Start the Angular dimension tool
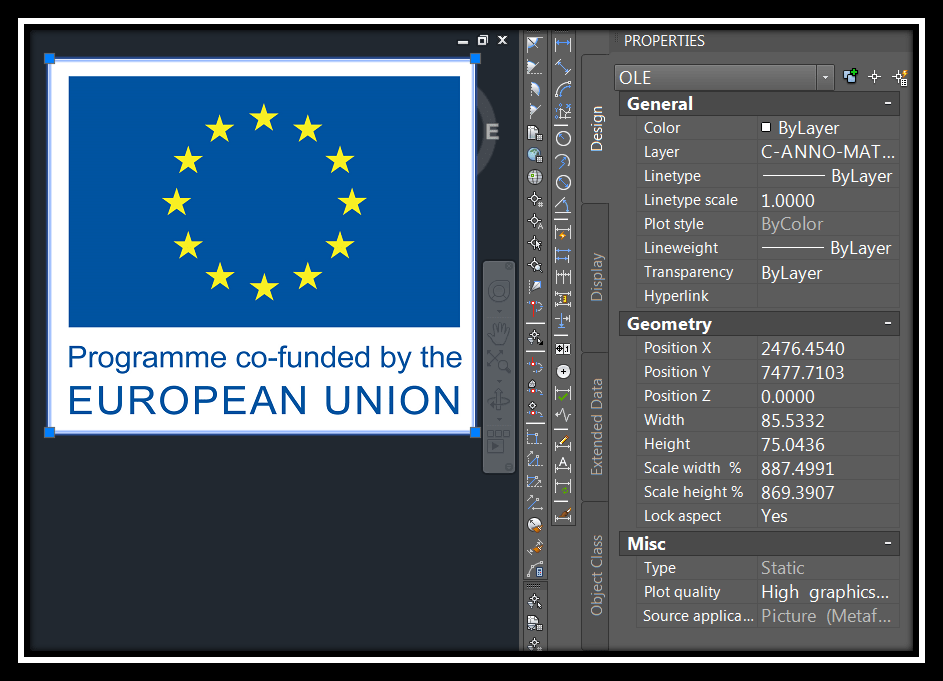Image resolution: width=943 pixels, height=681 pixels. click(x=563, y=205)
